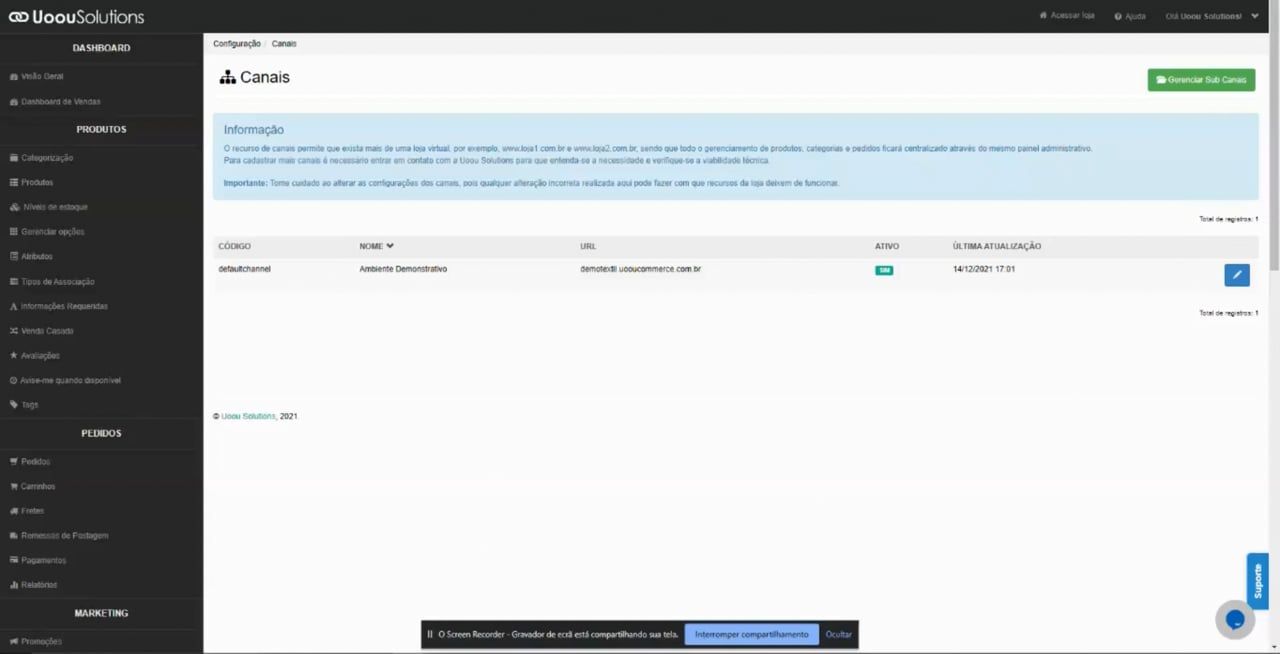Click the Interromper compartilhamento button
This screenshot has height=654, width=1280.
pyautogui.click(x=751, y=634)
